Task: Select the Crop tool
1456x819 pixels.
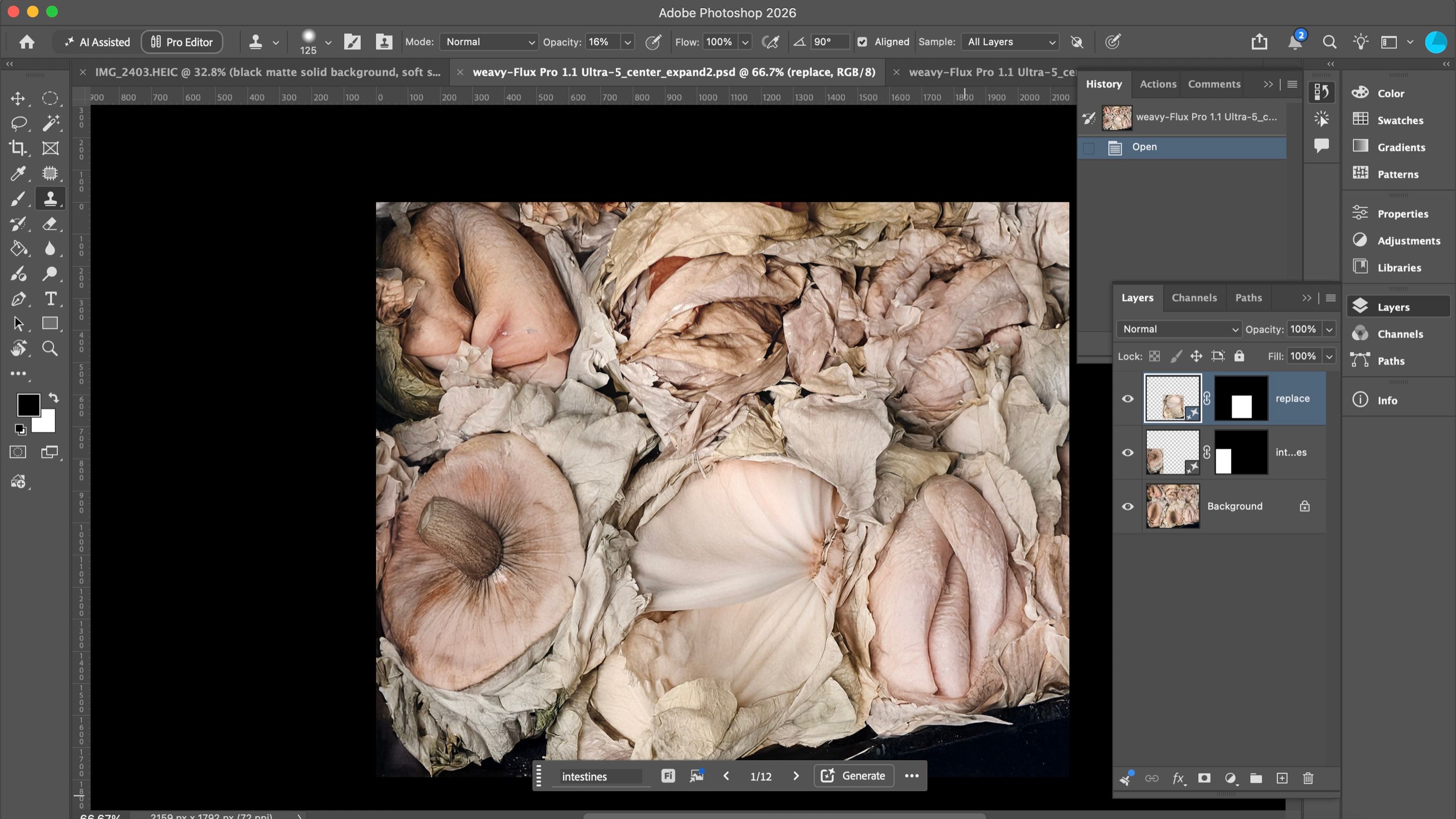Action: [x=18, y=148]
